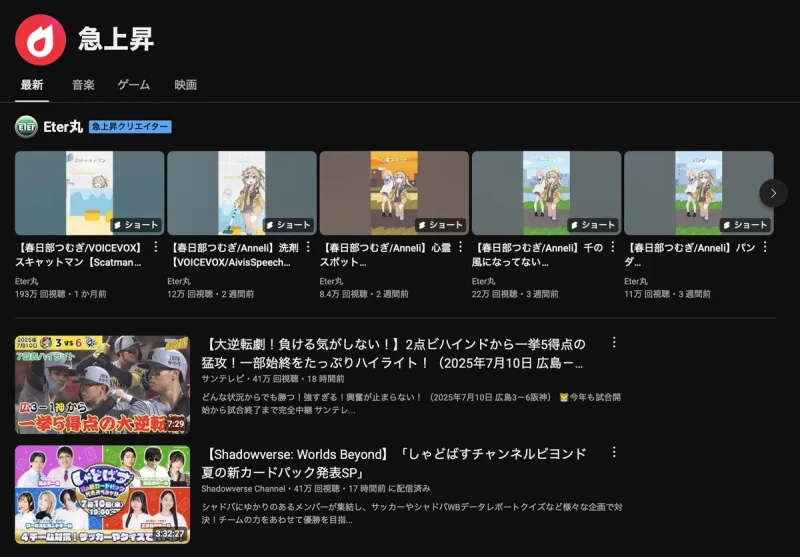This screenshot has height=557, width=800.
Task: Click the 急上昇クリエイター badge
Action: pos(130,126)
